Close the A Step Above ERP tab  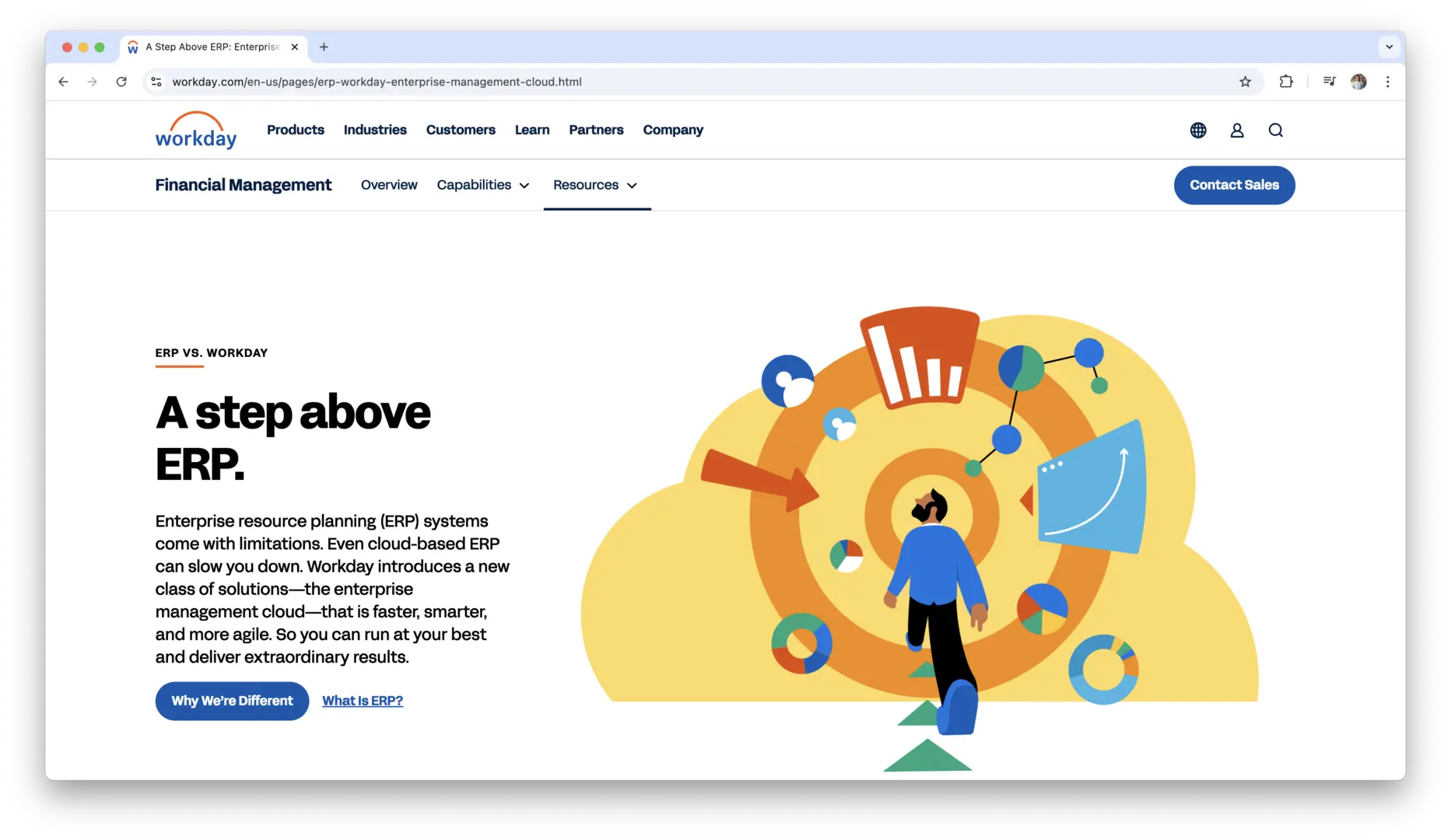coord(295,47)
